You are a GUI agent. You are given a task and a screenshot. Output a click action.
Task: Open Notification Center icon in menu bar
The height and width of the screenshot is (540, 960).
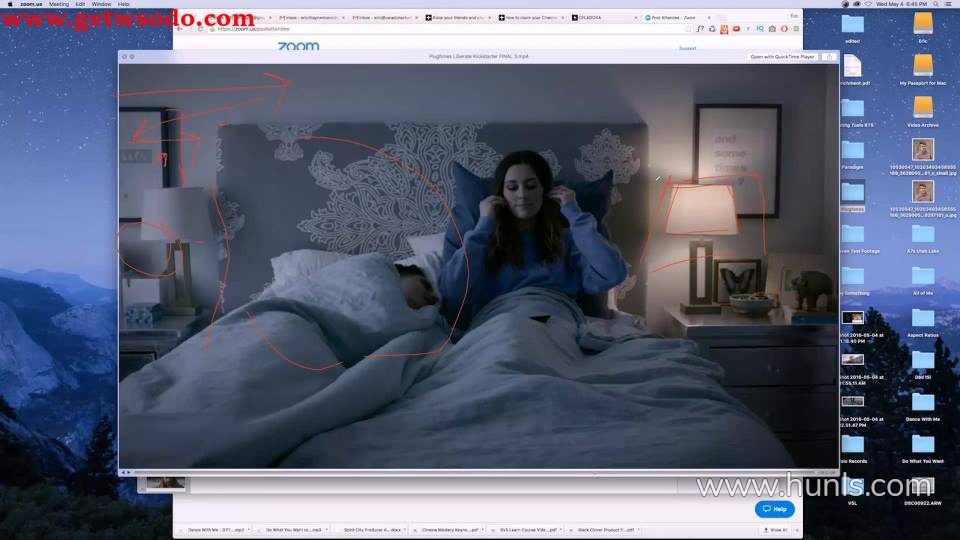pos(949,4)
